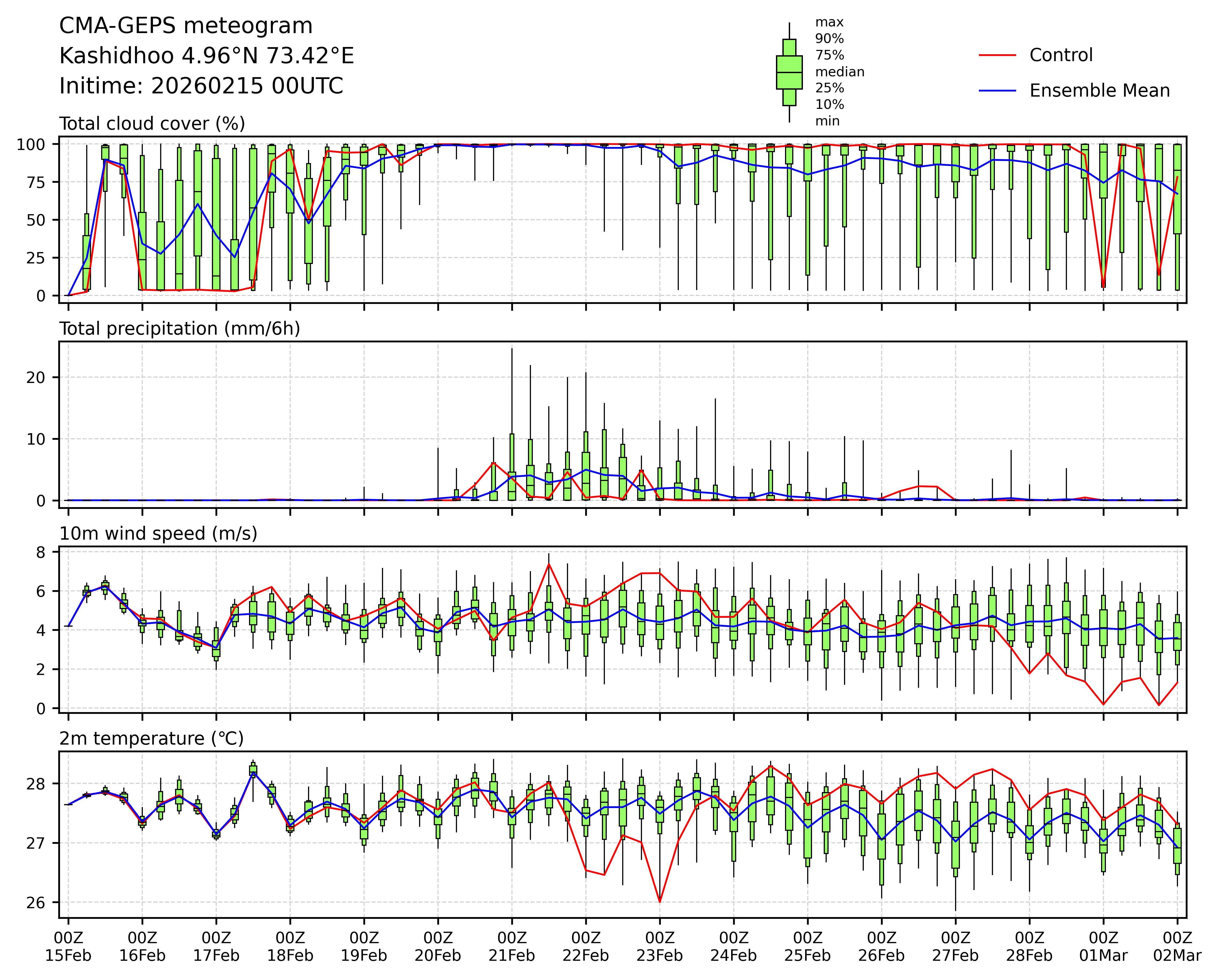Click the 00Z 25Feb axis label
This screenshot has height=980, width=1218.
807,947
